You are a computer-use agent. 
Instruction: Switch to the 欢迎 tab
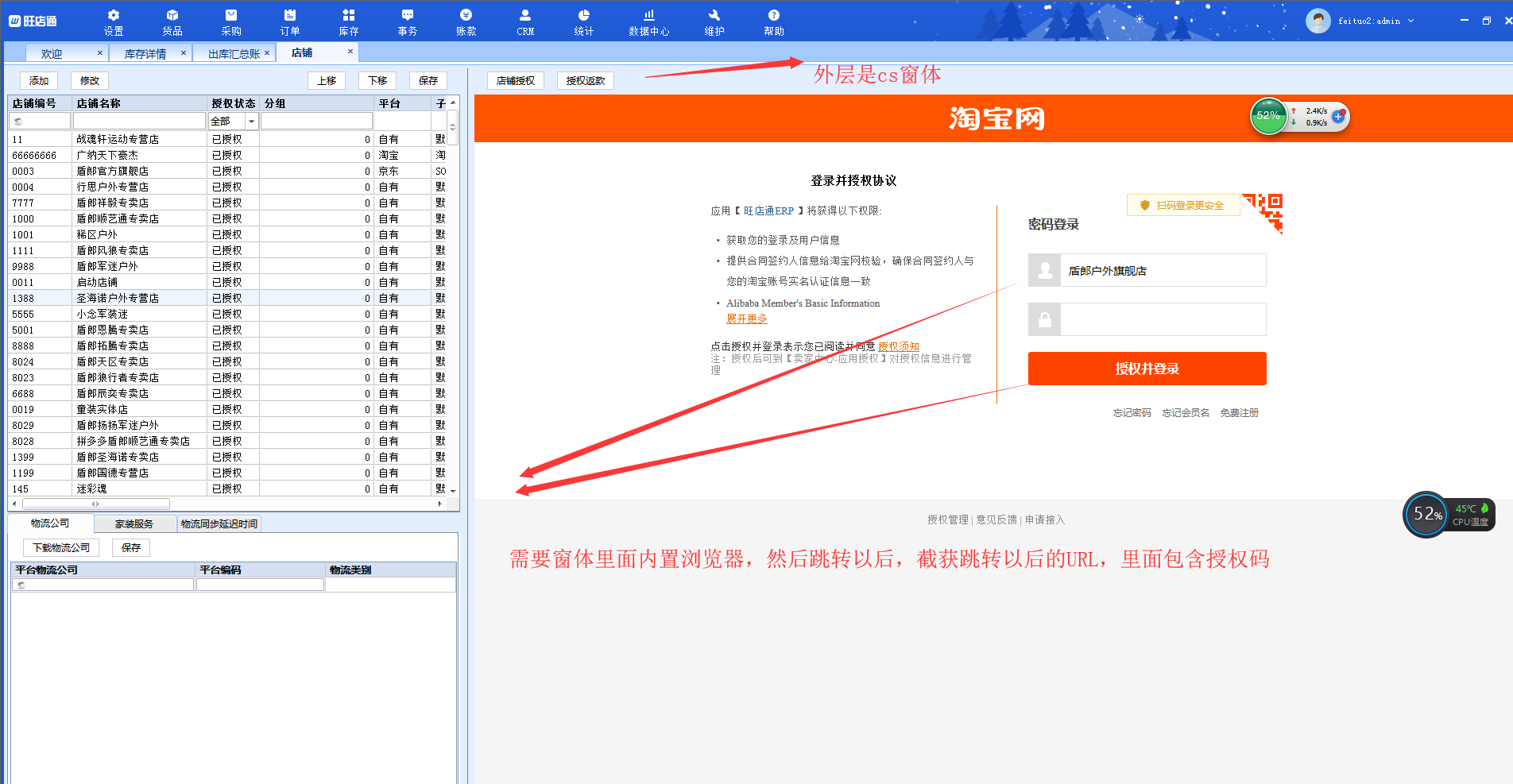(52, 53)
